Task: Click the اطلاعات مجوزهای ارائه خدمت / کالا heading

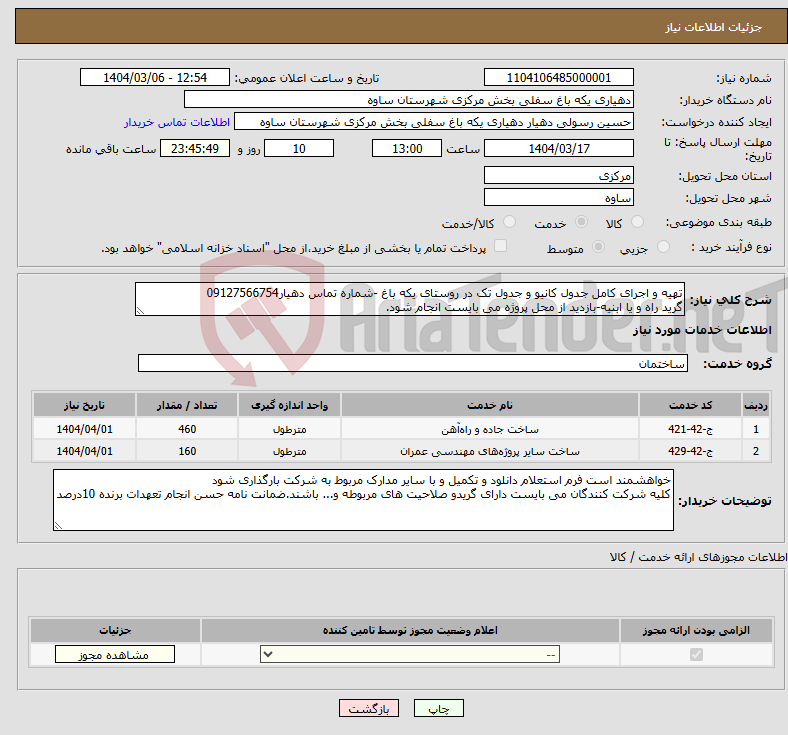Action: click(698, 557)
